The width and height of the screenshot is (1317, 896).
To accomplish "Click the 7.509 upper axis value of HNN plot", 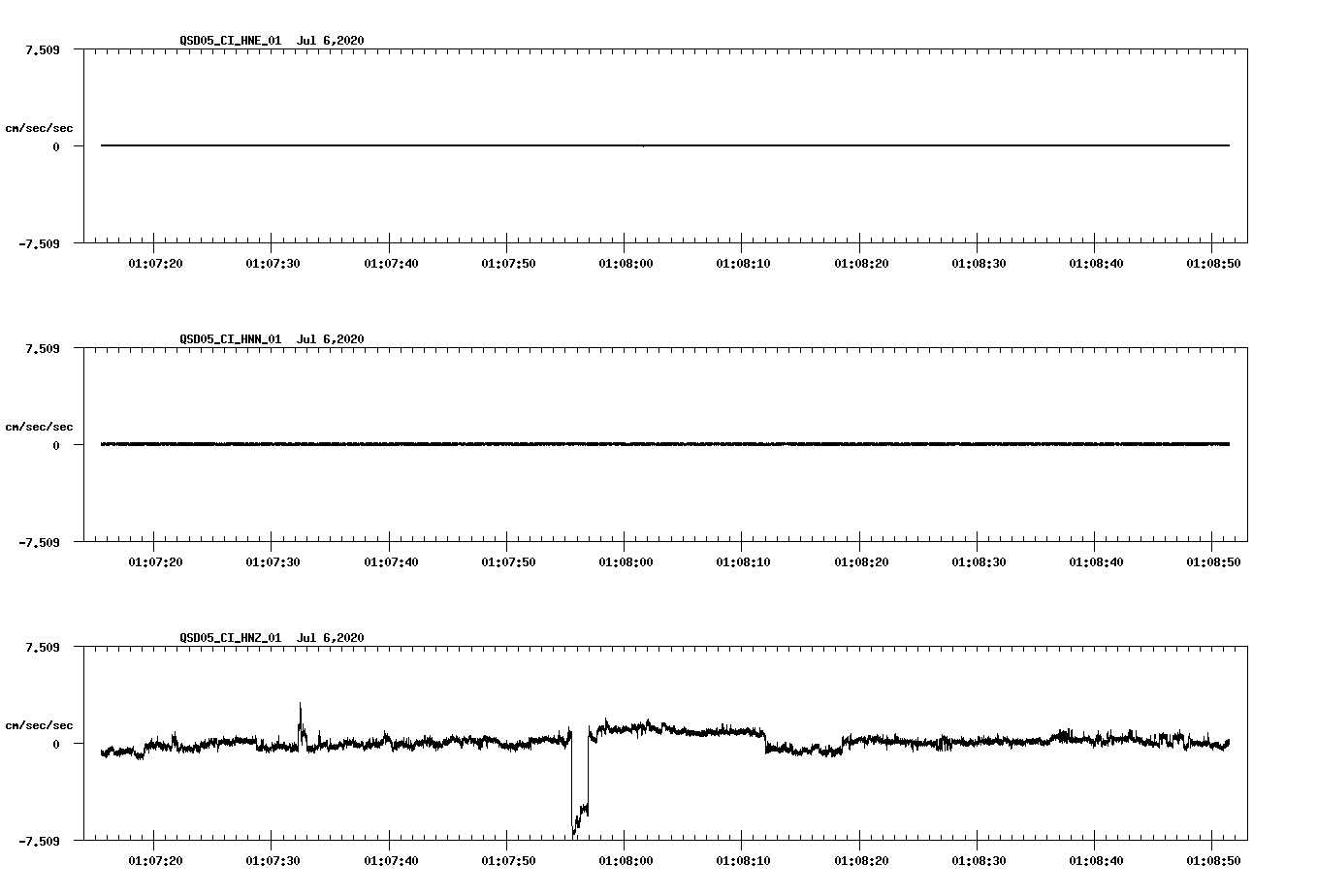I will [43, 348].
